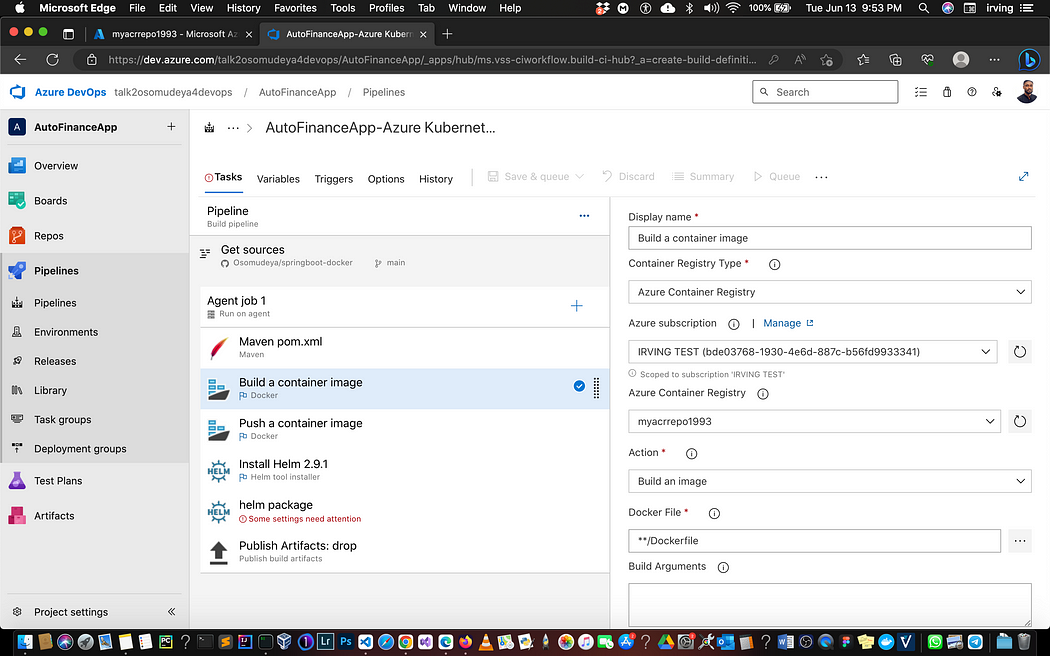Open the Profiles menu in menu bar
This screenshot has width=1050, height=656.
pos(386,8)
